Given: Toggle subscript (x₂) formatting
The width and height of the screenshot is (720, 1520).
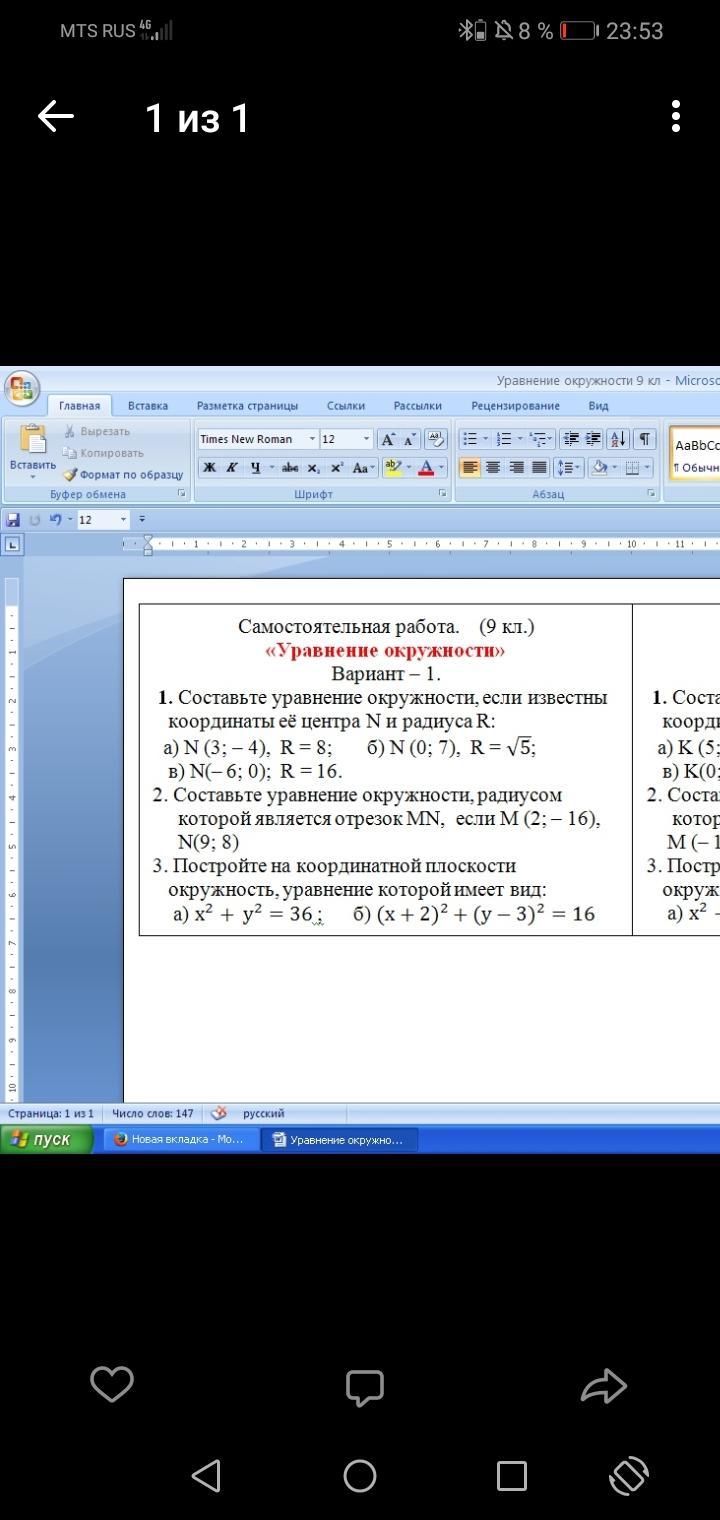Looking at the screenshot, I should (313, 467).
